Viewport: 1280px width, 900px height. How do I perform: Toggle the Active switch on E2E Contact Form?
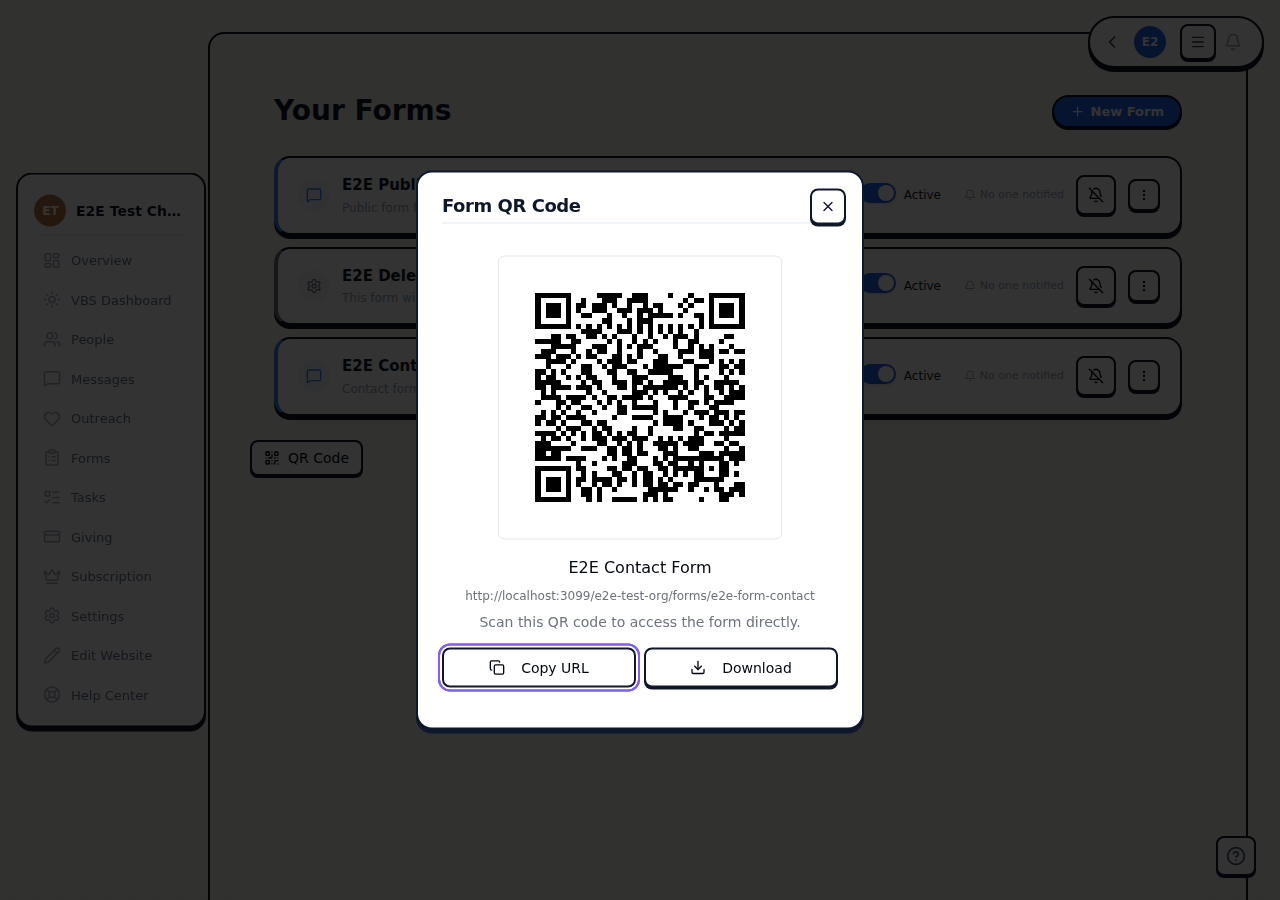[878, 373]
